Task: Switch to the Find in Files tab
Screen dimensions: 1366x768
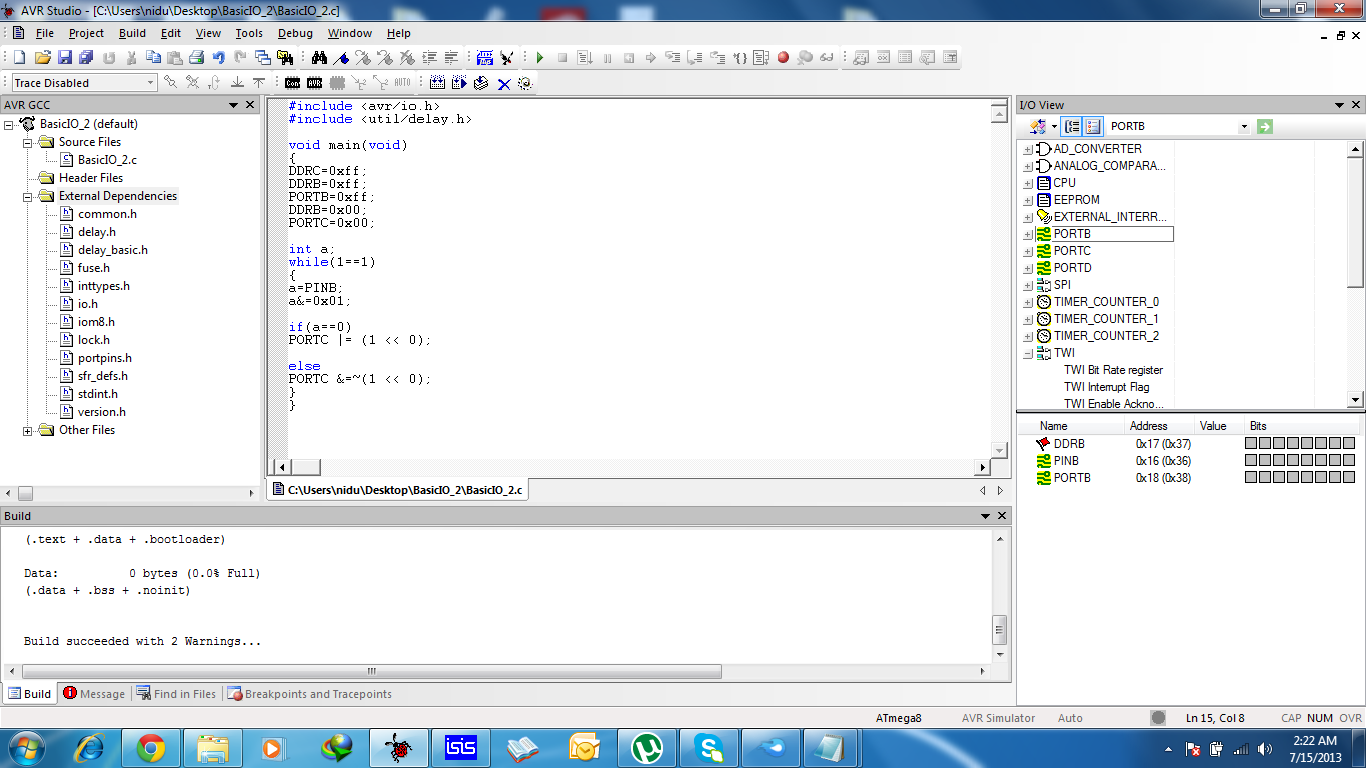Action: tap(176, 694)
